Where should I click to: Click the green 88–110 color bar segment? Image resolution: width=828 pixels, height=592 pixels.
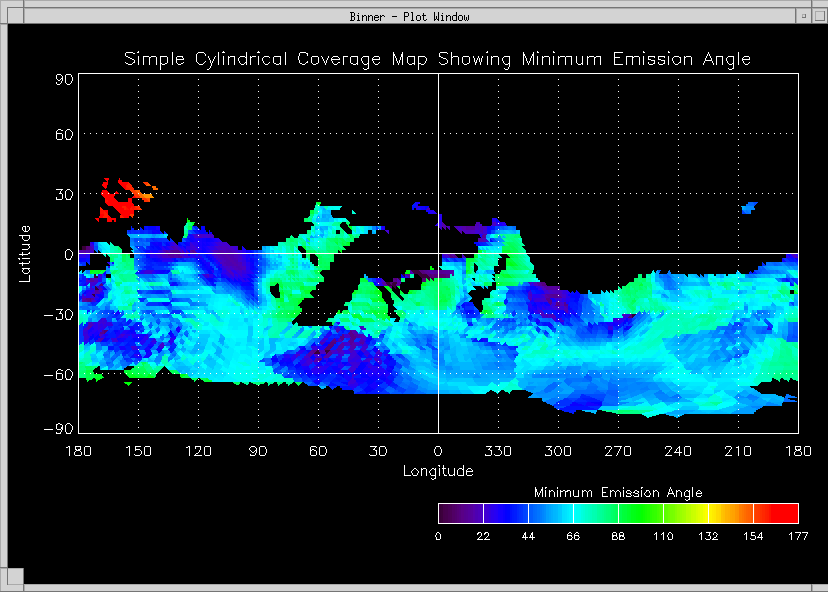point(640,513)
